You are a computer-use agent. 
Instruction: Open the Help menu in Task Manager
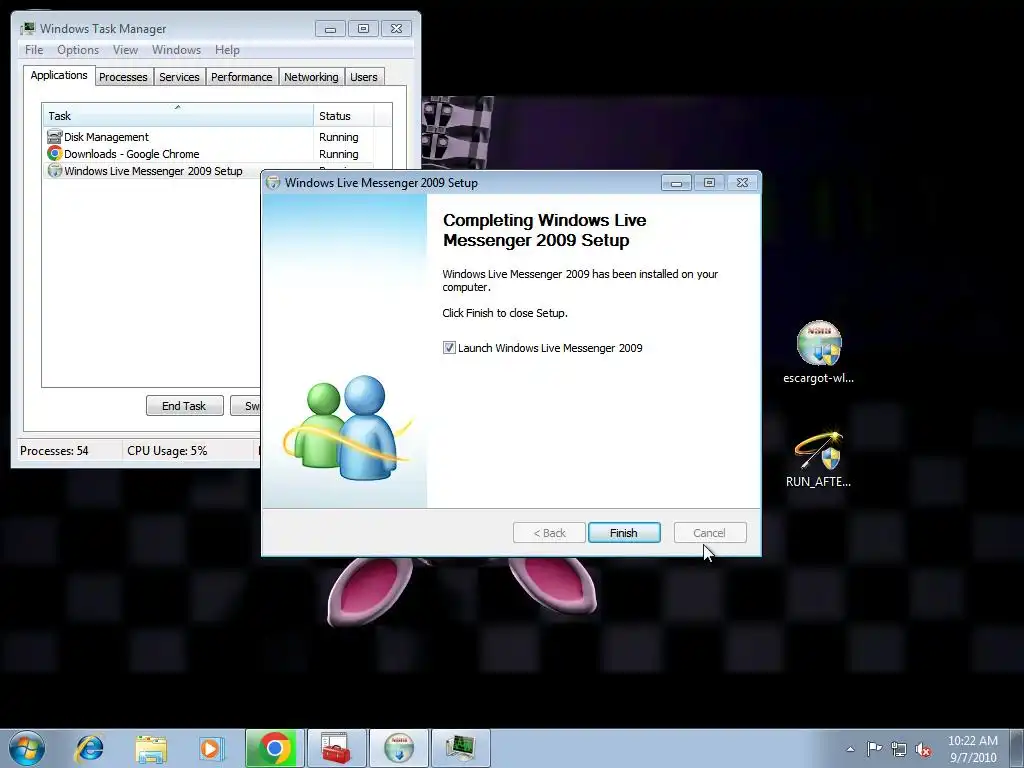(x=227, y=50)
